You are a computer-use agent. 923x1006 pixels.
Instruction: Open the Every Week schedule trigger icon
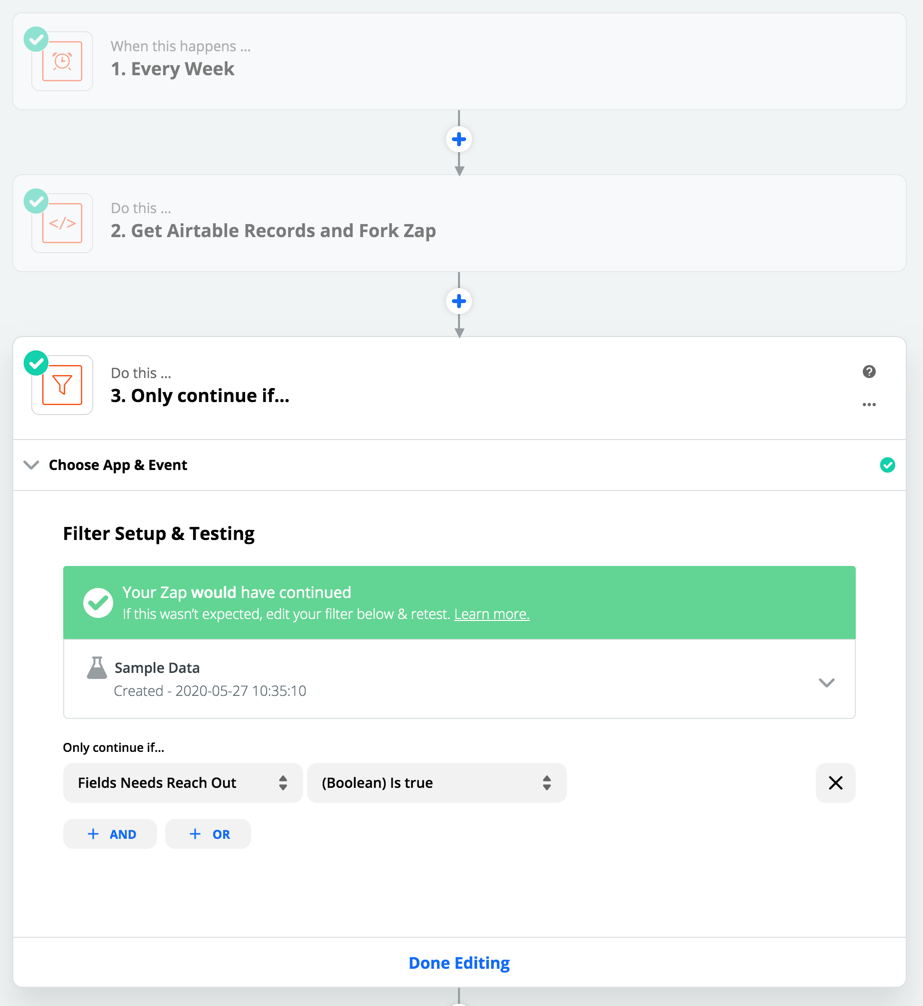click(62, 62)
